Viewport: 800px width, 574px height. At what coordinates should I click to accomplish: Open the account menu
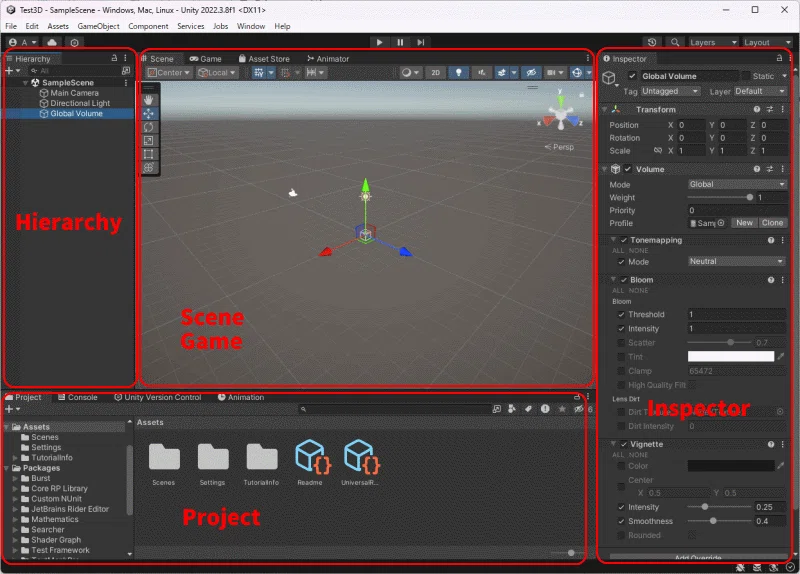coord(23,42)
